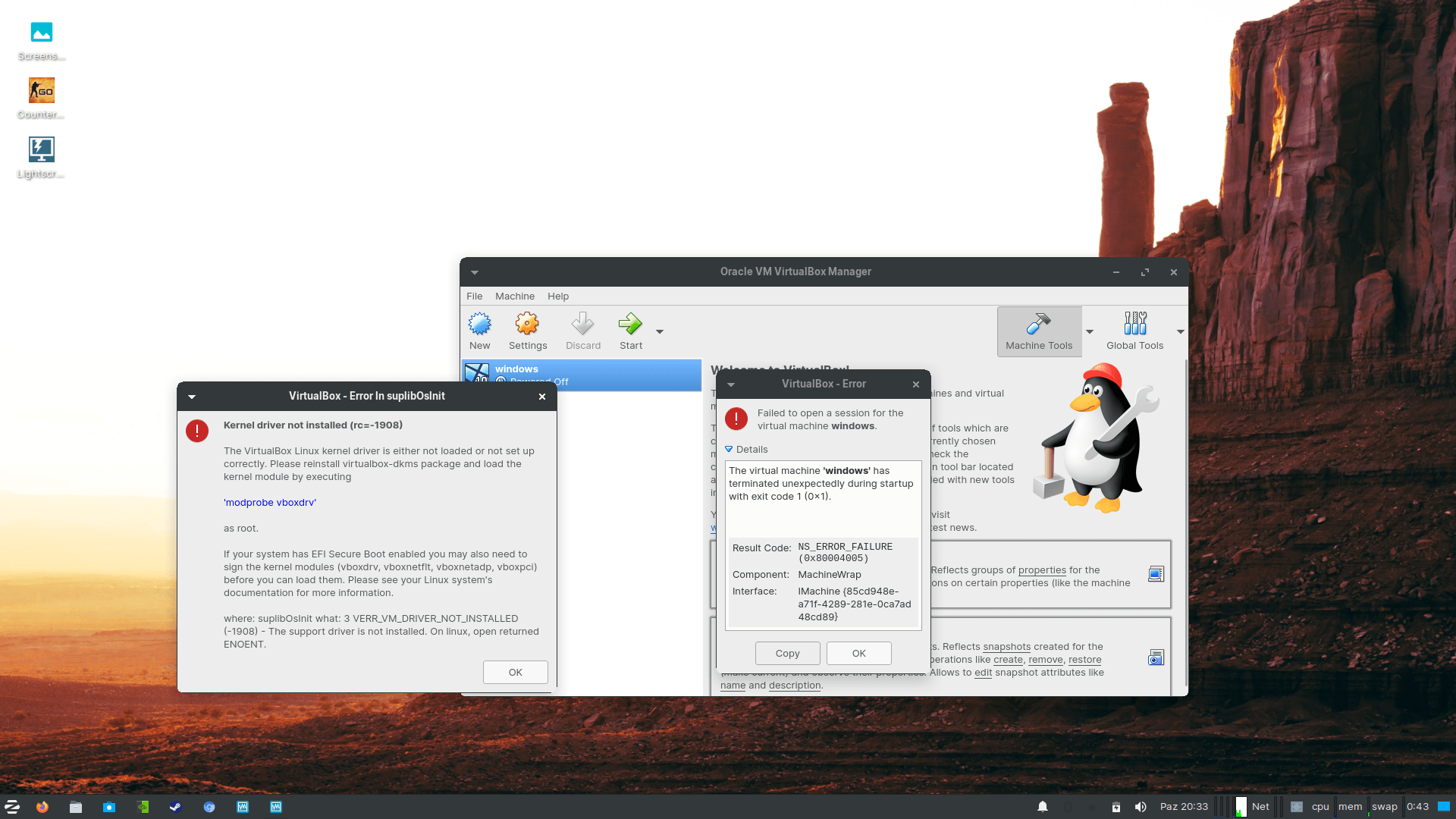The width and height of the screenshot is (1456, 819).
Task: Click the volume speaker tray icon
Action: coord(1140,807)
